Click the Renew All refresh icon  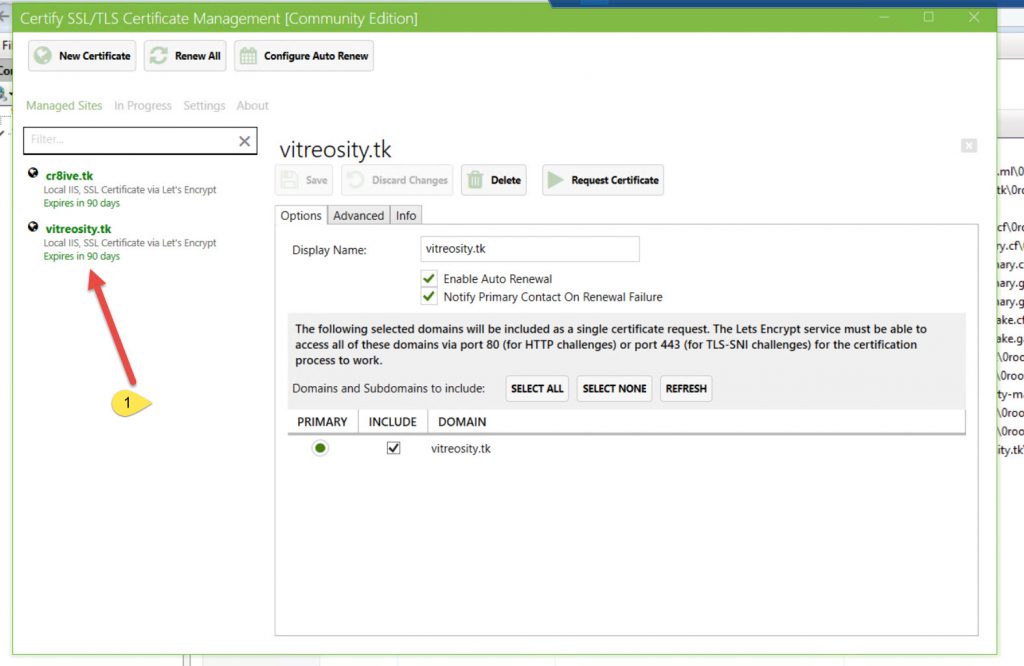click(x=159, y=56)
